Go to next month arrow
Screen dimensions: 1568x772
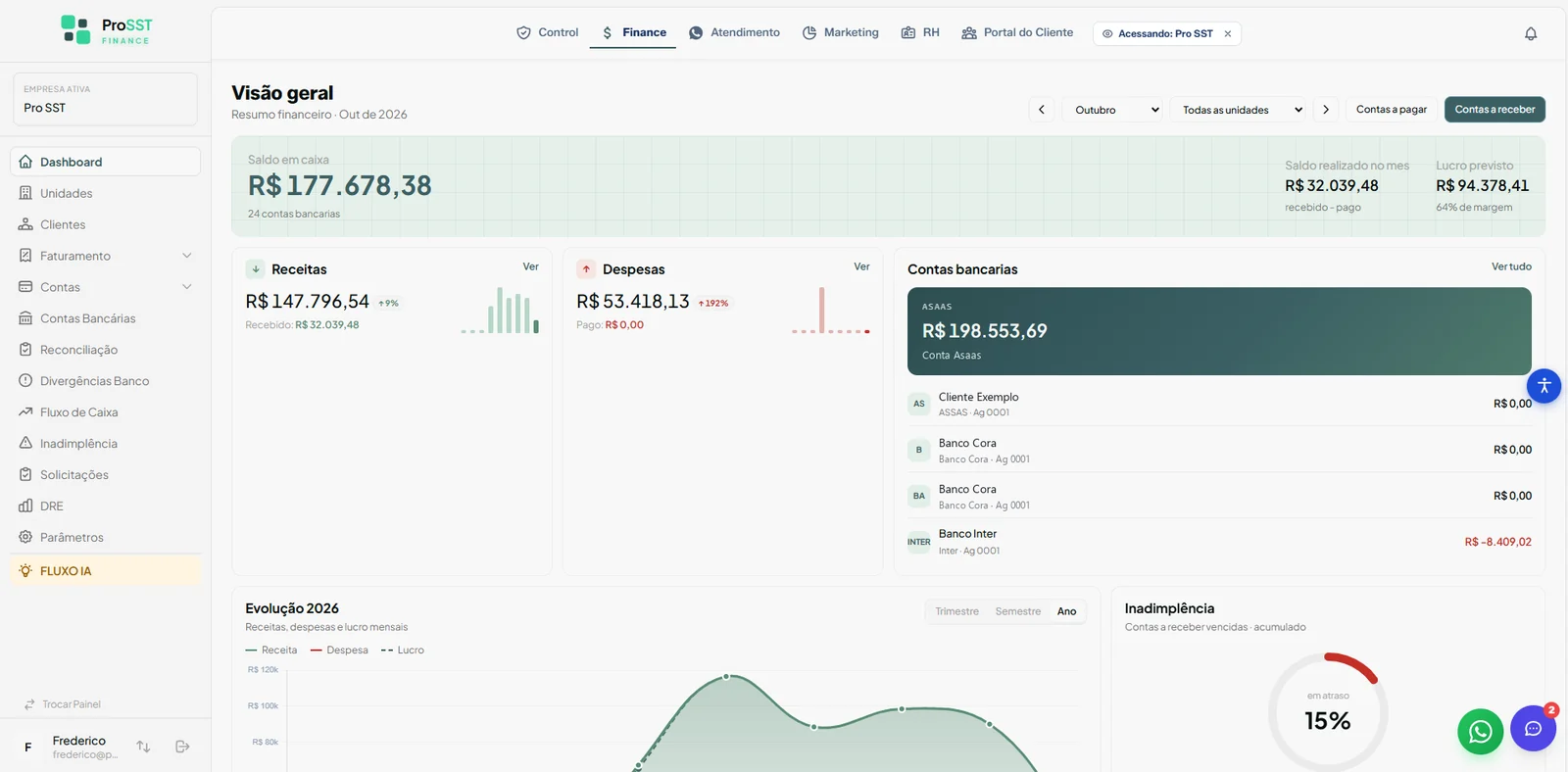tap(1326, 110)
